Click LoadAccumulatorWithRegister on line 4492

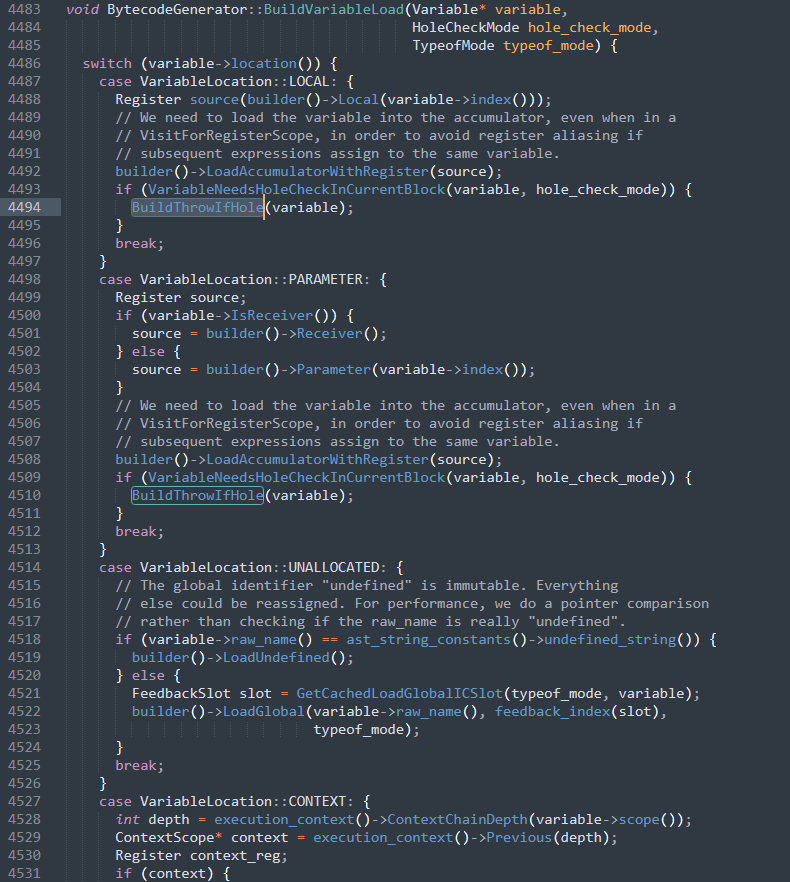[x=317, y=172]
